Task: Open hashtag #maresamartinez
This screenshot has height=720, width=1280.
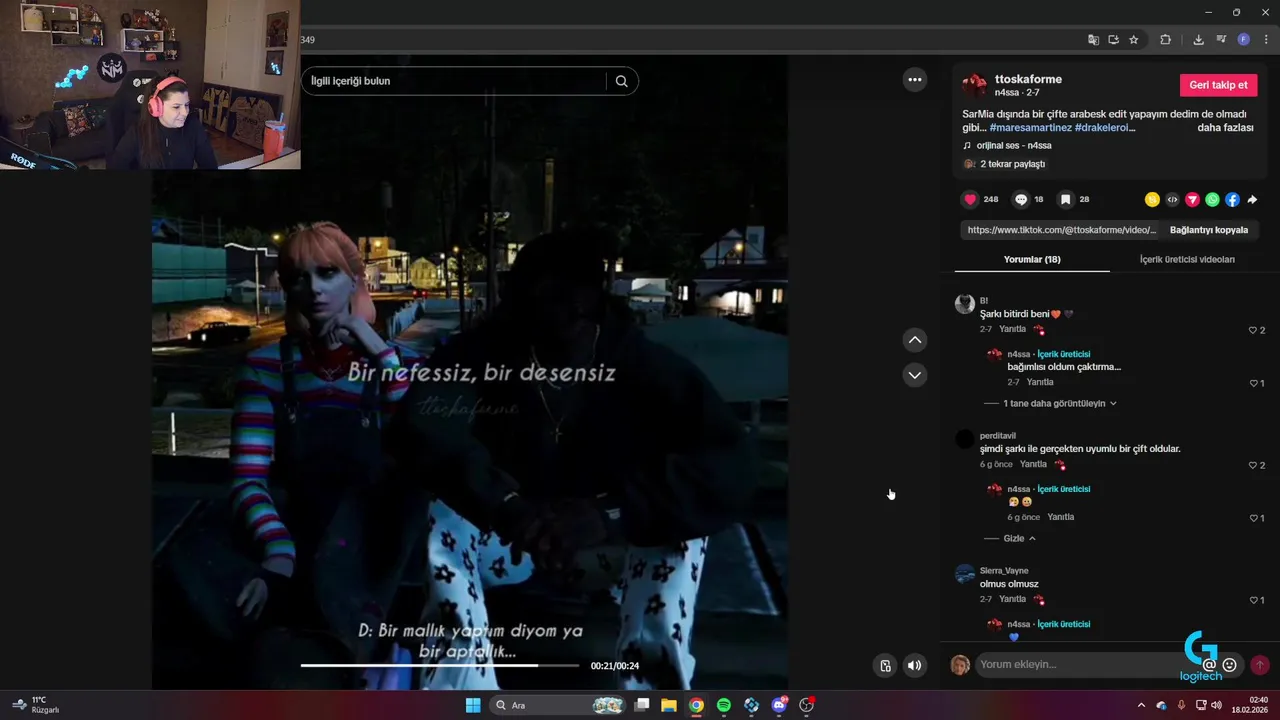Action: coord(1030,128)
